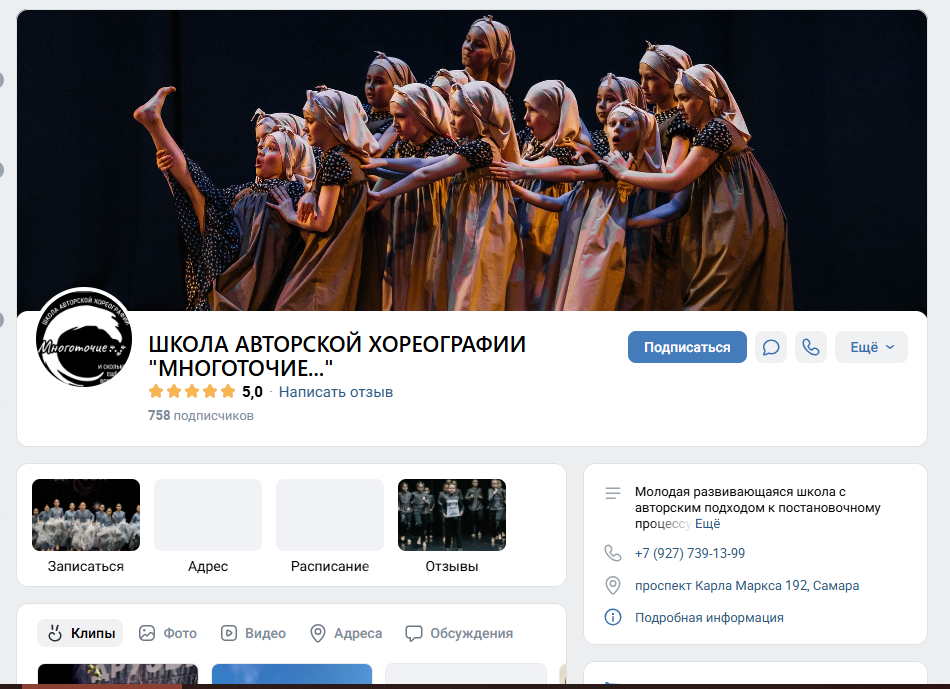
Task: Open the Адрес menu tile
Action: tap(208, 515)
